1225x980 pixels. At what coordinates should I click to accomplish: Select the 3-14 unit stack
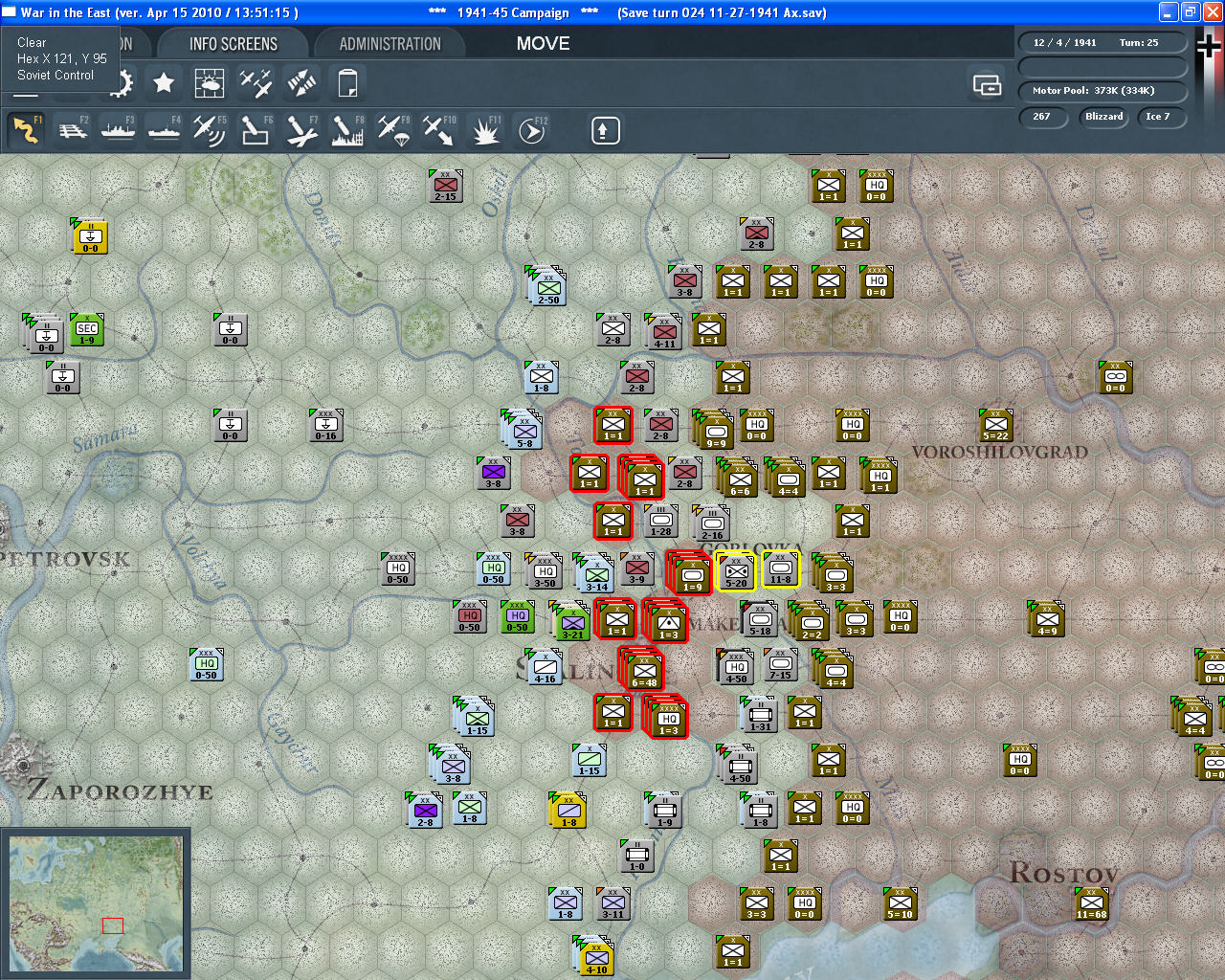[594, 573]
